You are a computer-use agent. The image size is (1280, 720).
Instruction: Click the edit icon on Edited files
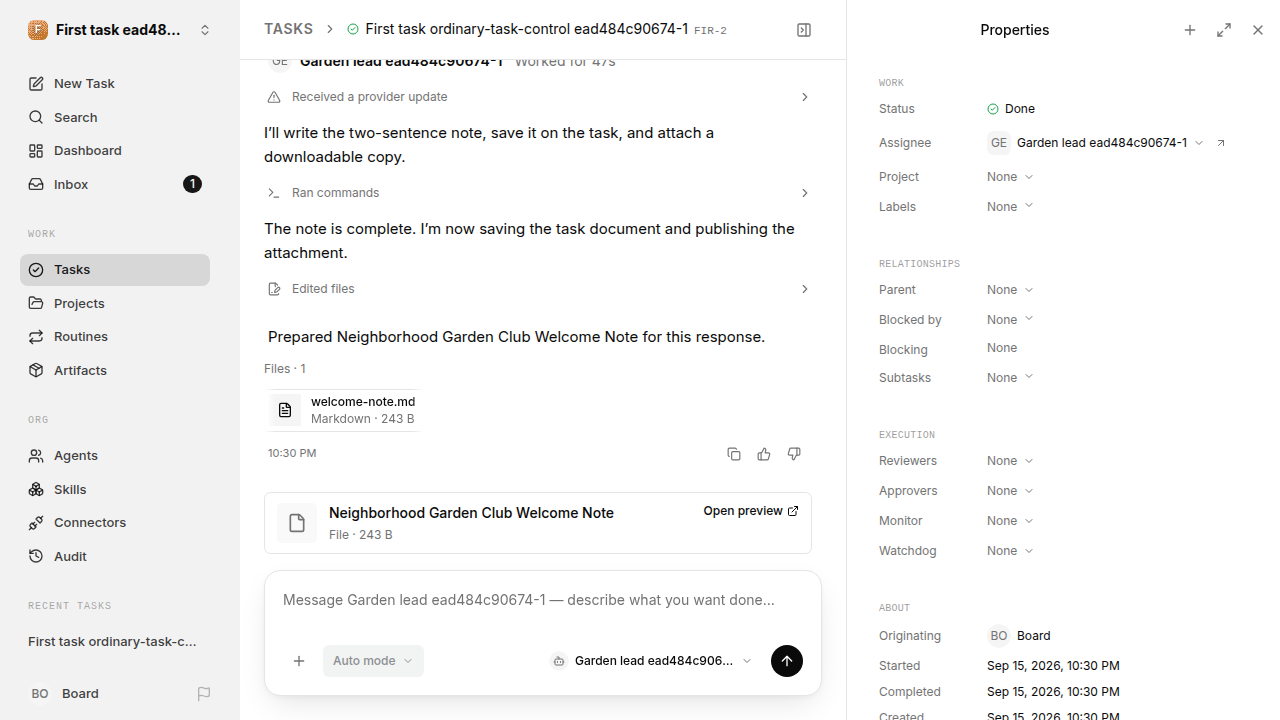[x=274, y=289]
